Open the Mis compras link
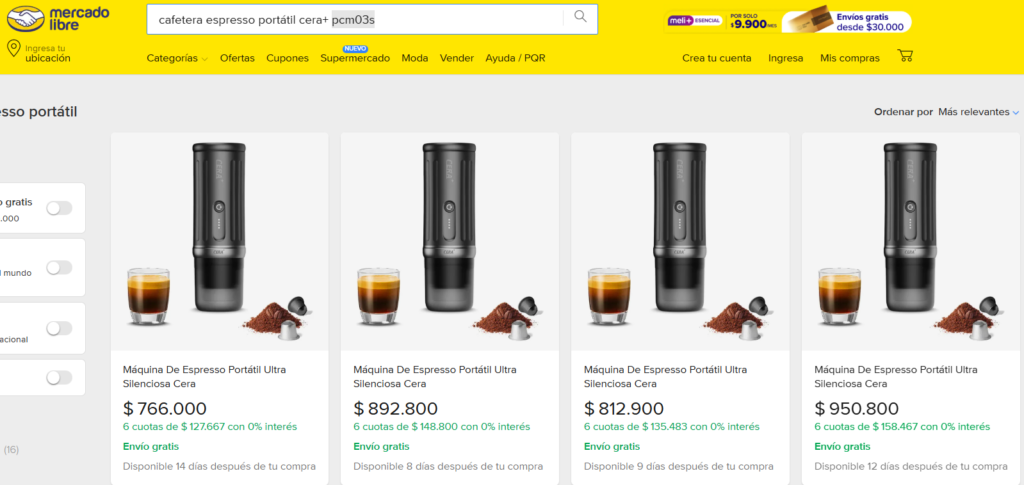The image size is (1024, 485). coord(850,58)
